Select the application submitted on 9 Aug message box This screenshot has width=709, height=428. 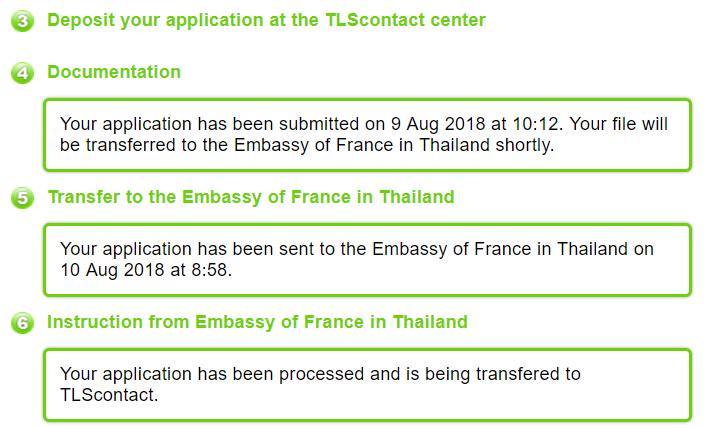click(x=368, y=135)
